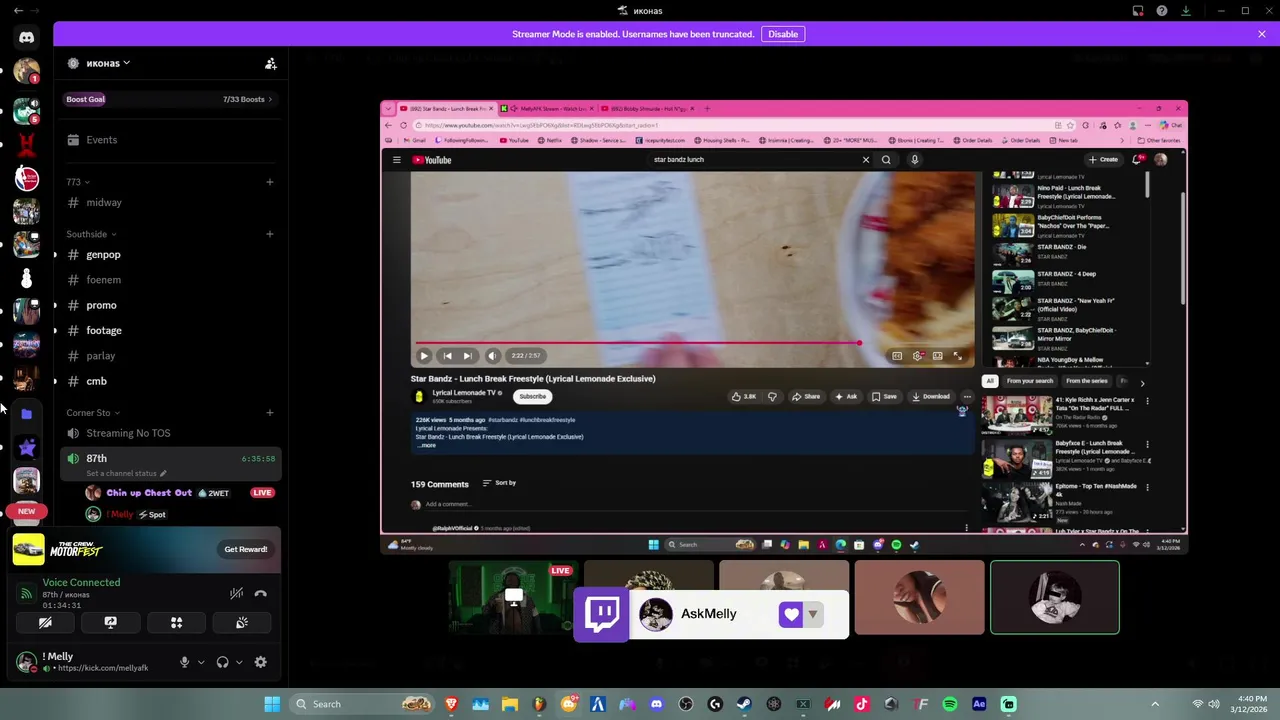
Task: Open the Events entry
Action: click(170, 140)
